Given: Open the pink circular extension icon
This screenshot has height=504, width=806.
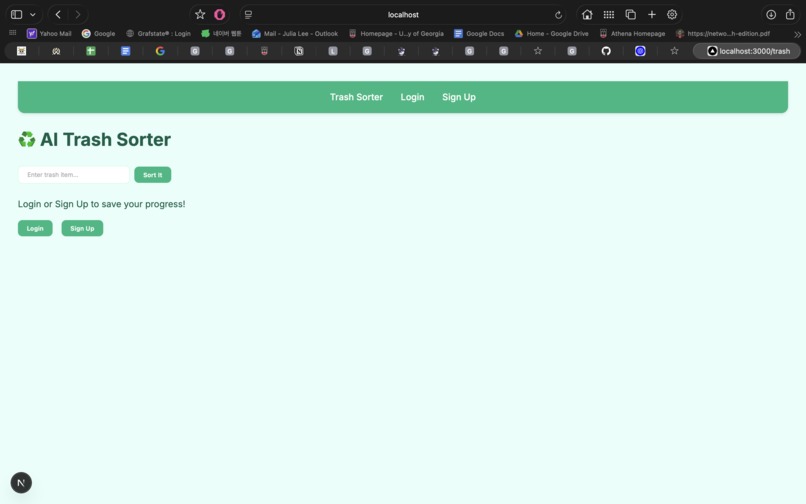Looking at the screenshot, I should (x=219, y=14).
